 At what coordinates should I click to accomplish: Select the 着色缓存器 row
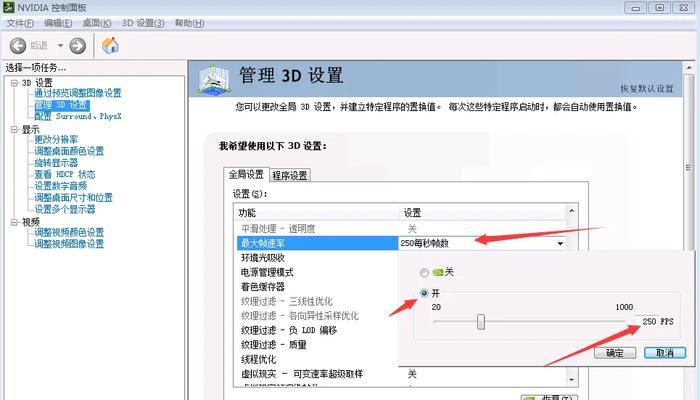coord(317,287)
